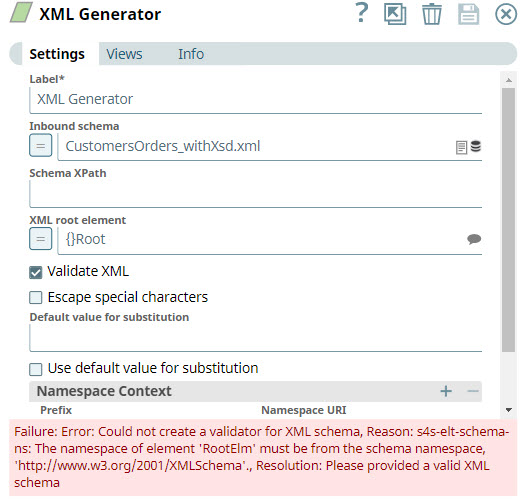Viewport: 520px width, 502px height.
Task: Save settings with the floppy disk icon
Action: (x=469, y=14)
